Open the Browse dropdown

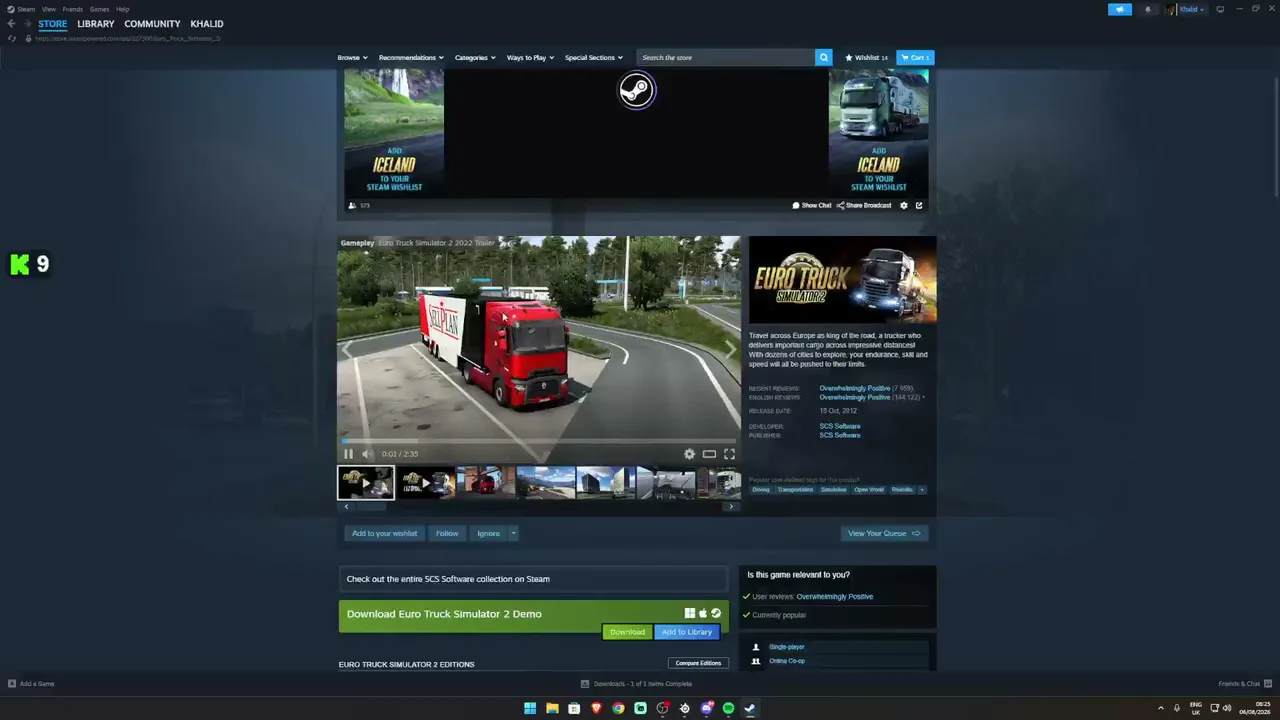(x=352, y=58)
